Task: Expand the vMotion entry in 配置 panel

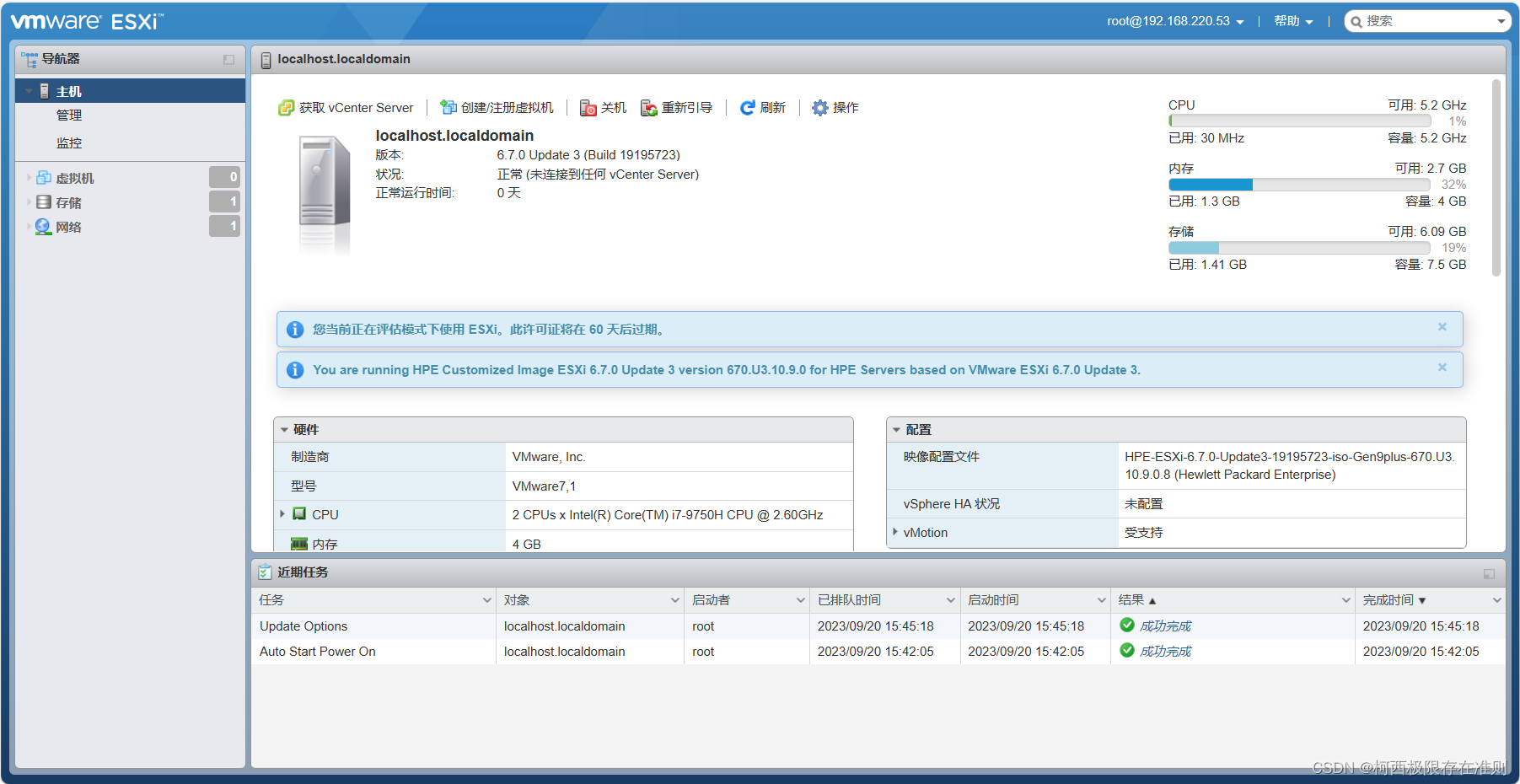Action: click(895, 532)
